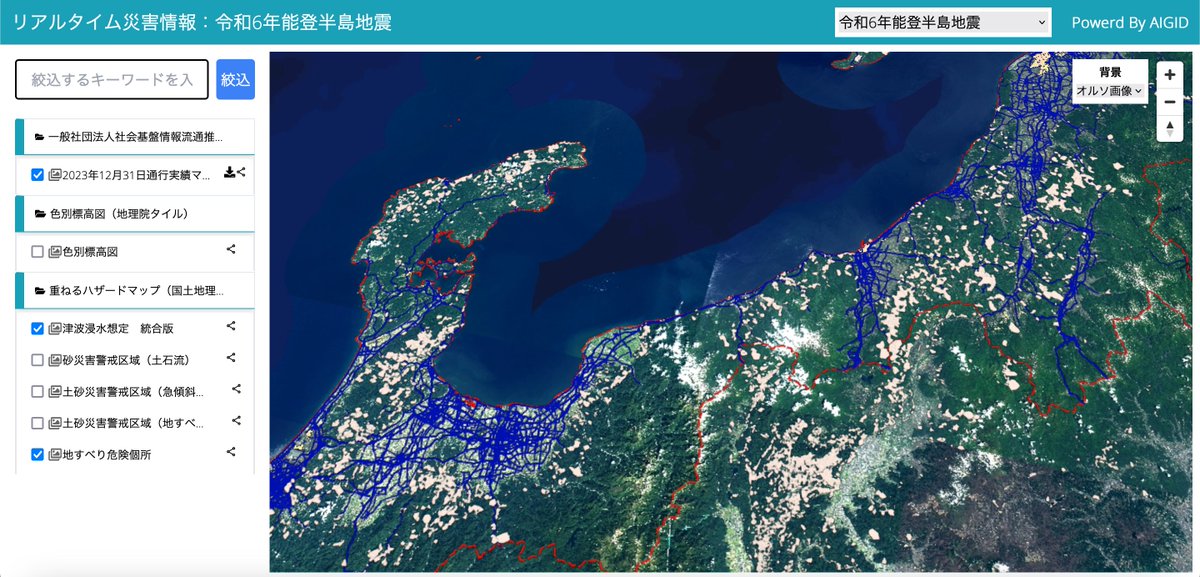Click 地すべり危険個所 layer name
The image size is (1200, 577).
click(x=107, y=455)
